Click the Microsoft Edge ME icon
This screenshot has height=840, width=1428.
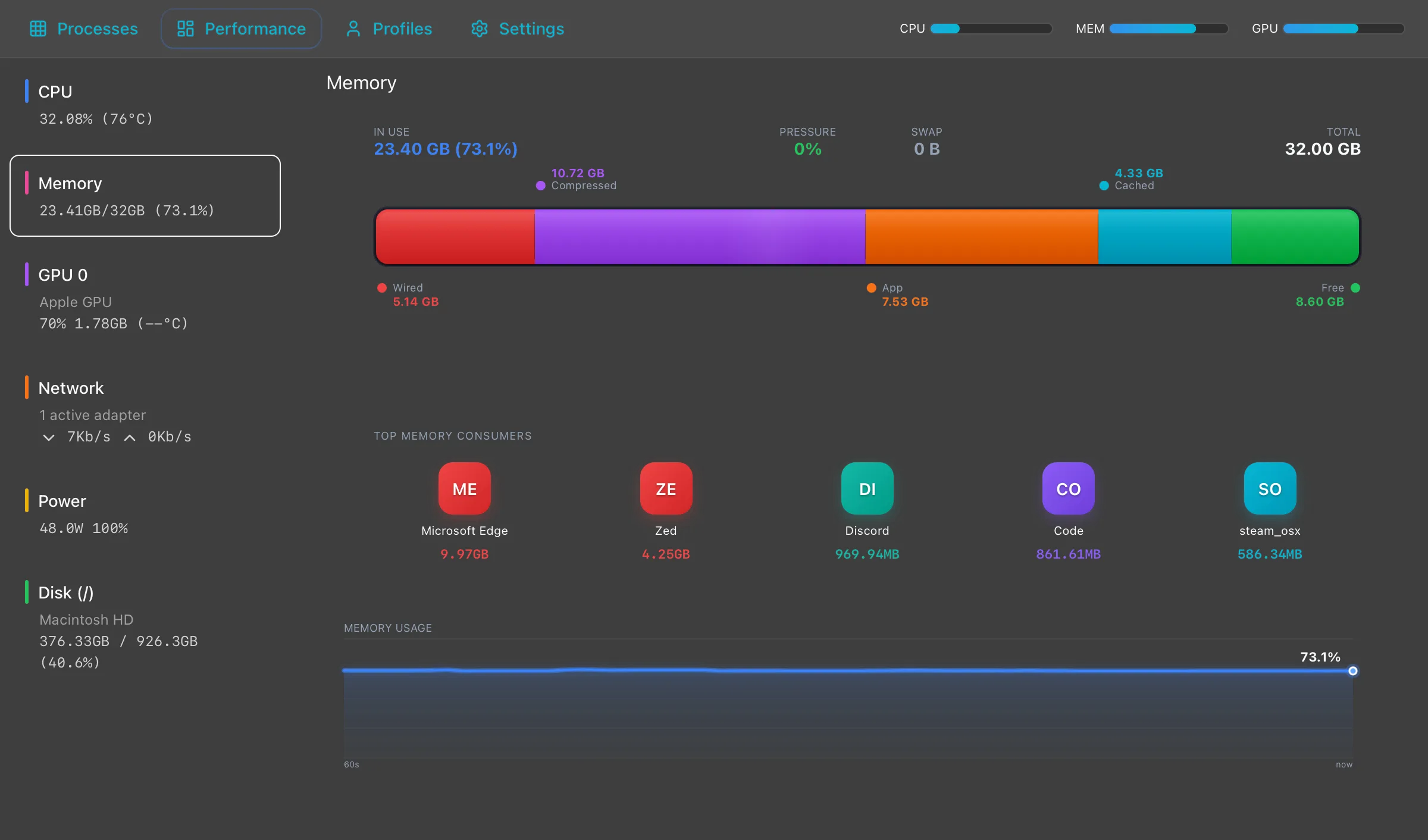(x=464, y=488)
